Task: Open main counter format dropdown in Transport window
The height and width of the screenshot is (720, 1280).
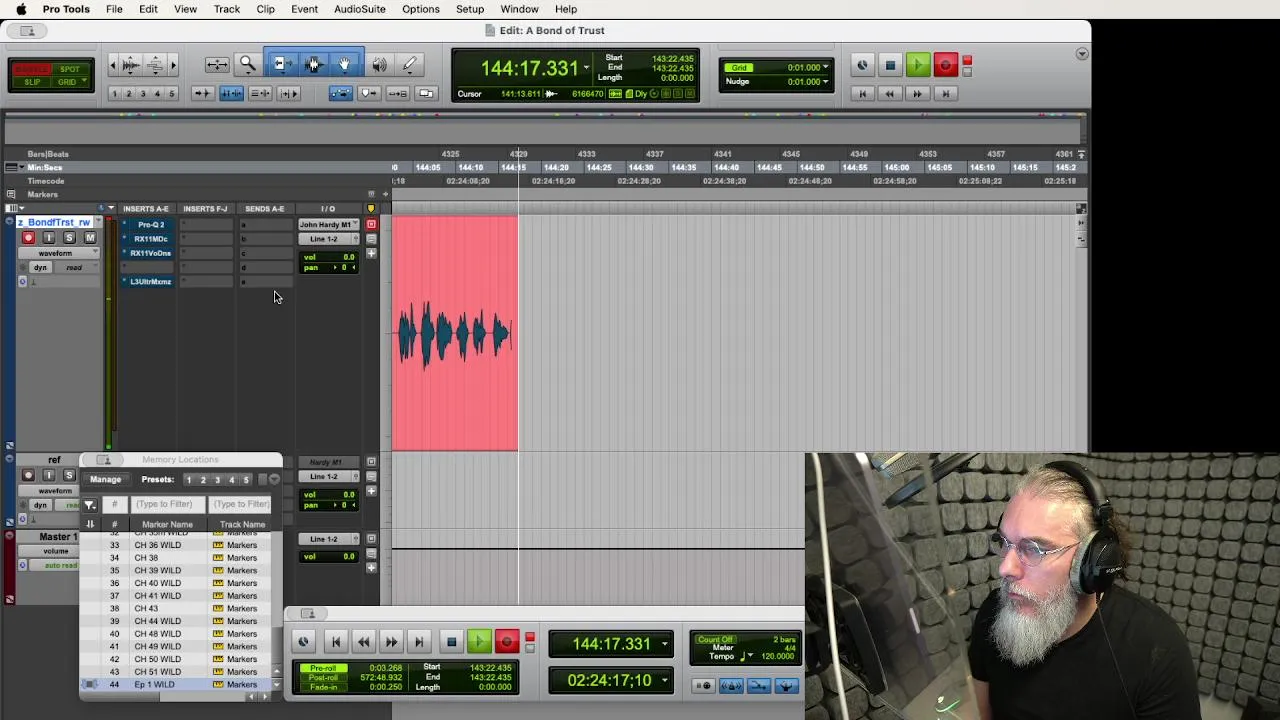Action: click(664, 644)
